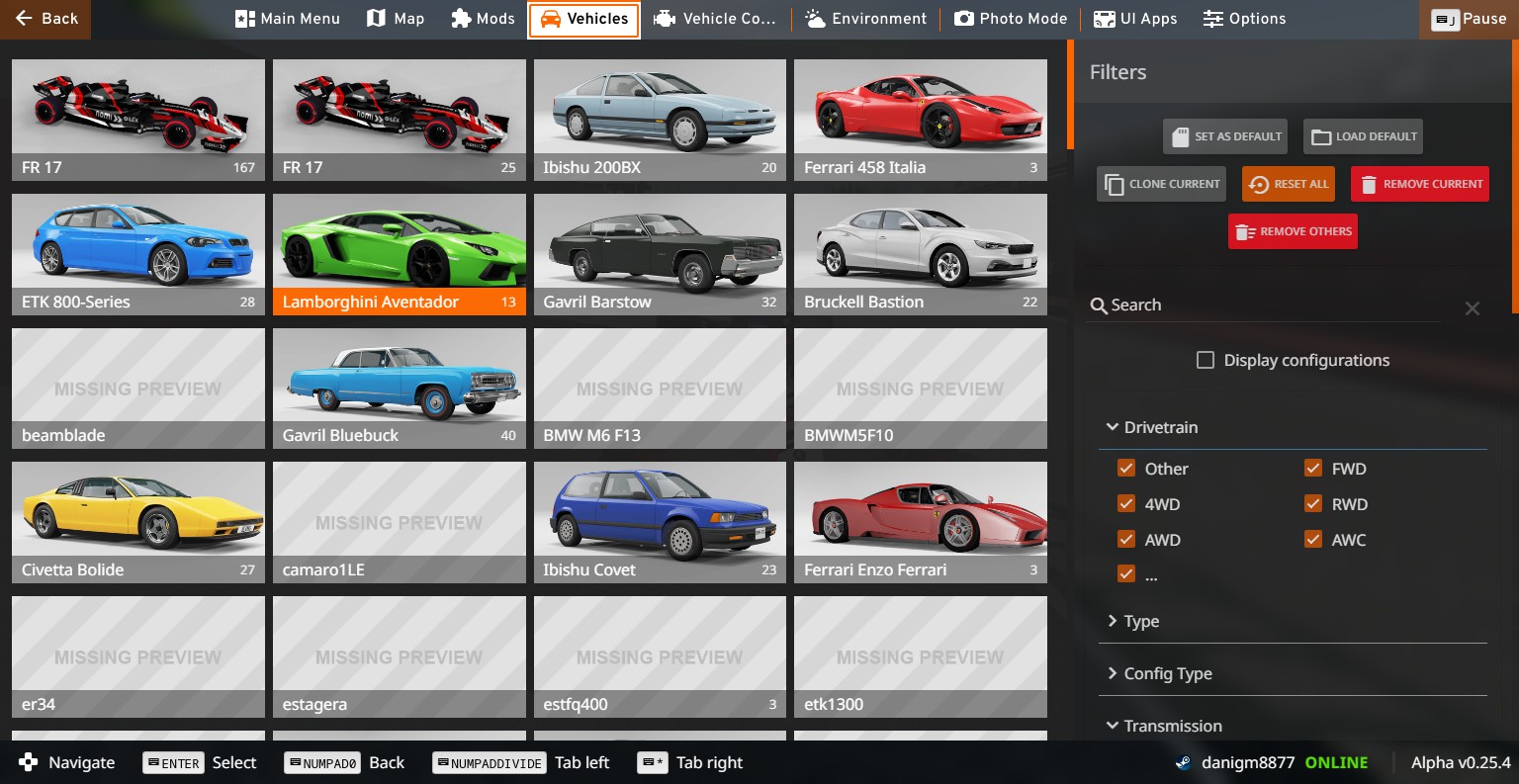
Task: Click the Remove Others delete icon
Action: [x=1245, y=231]
